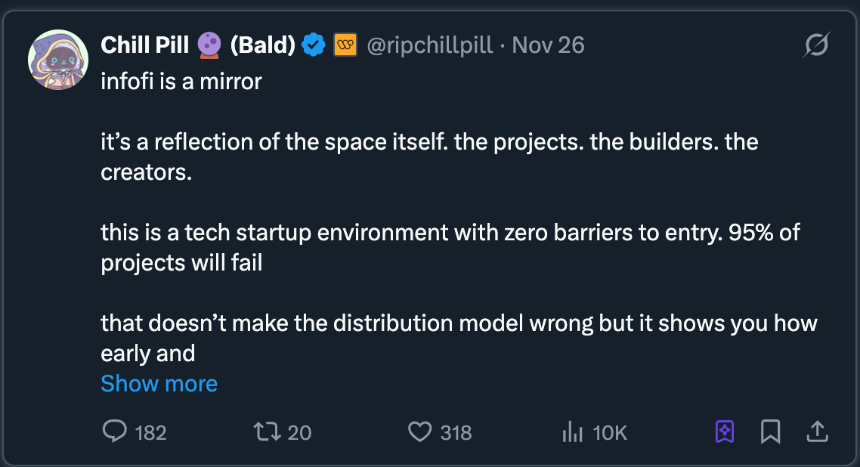Viewport: 860px width, 467px height.
Task: Expand the tweet with Show more
Action: coord(159,384)
